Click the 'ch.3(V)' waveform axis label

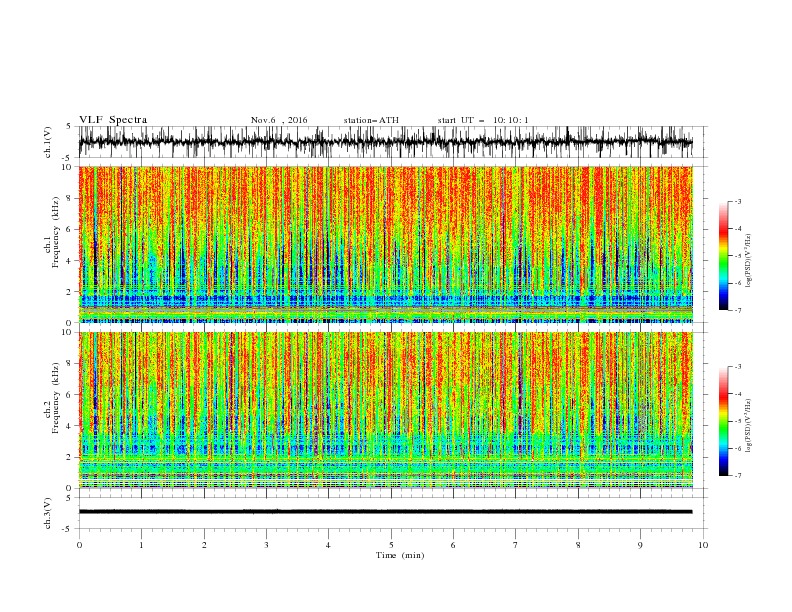pyautogui.click(x=48, y=513)
